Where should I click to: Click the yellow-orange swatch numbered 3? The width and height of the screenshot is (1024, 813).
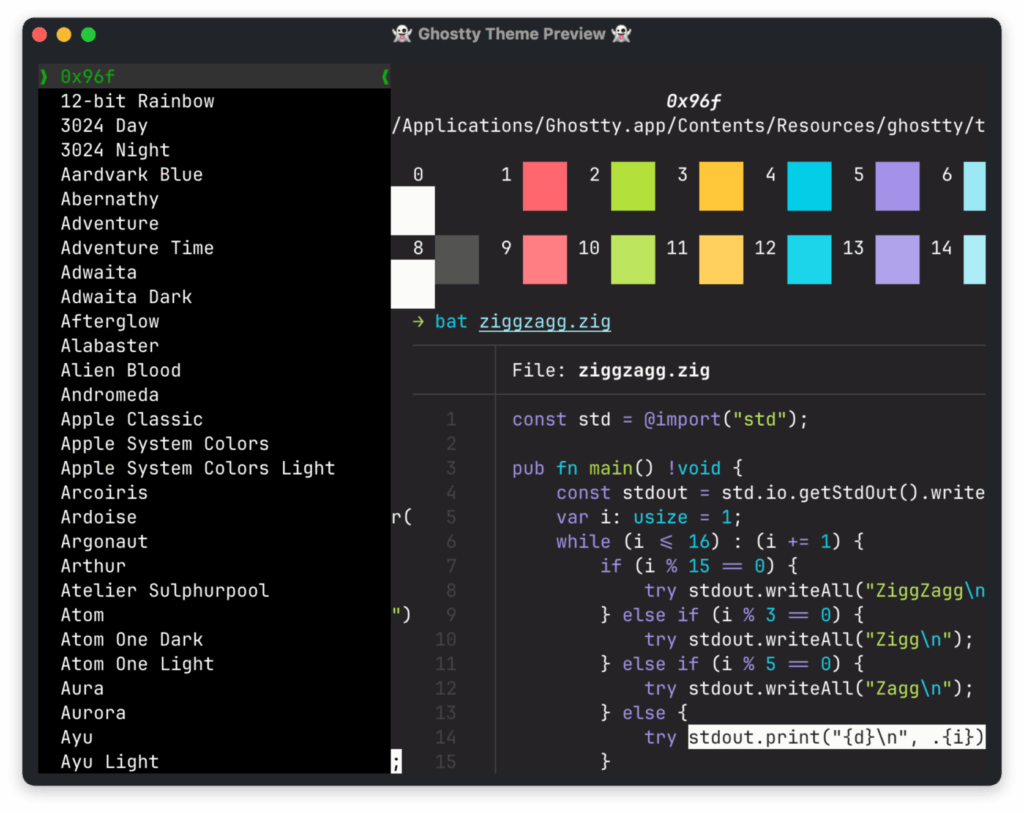click(x=720, y=186)
